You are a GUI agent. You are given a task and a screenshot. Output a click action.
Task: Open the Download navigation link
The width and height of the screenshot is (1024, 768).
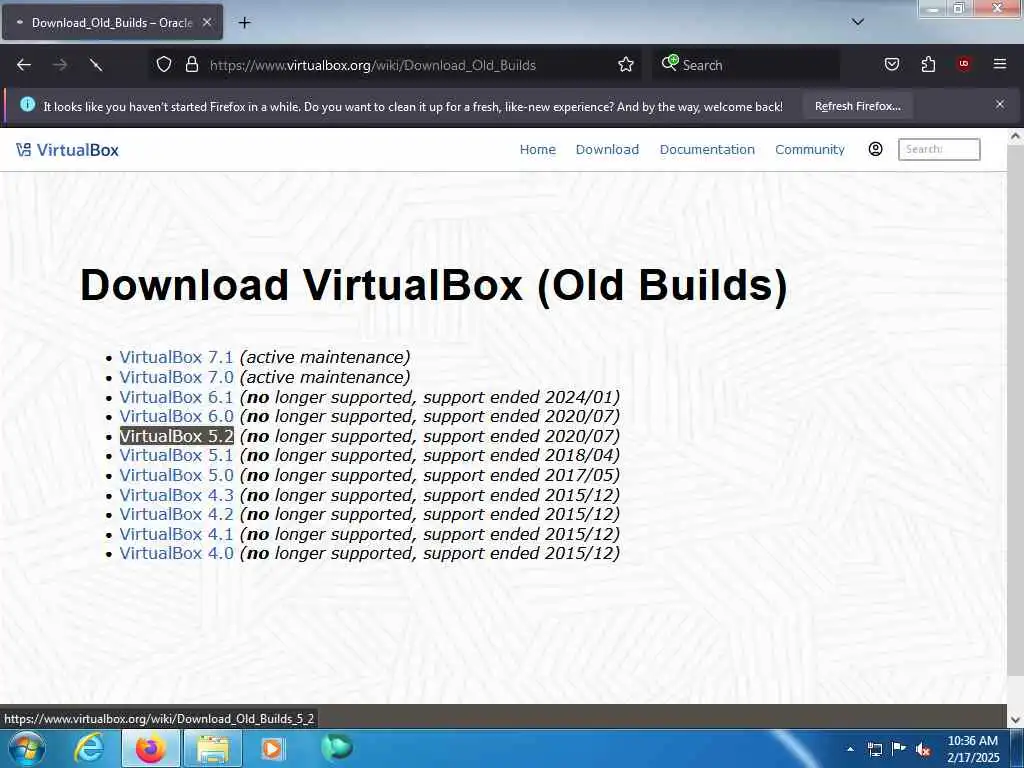(607, 150)
